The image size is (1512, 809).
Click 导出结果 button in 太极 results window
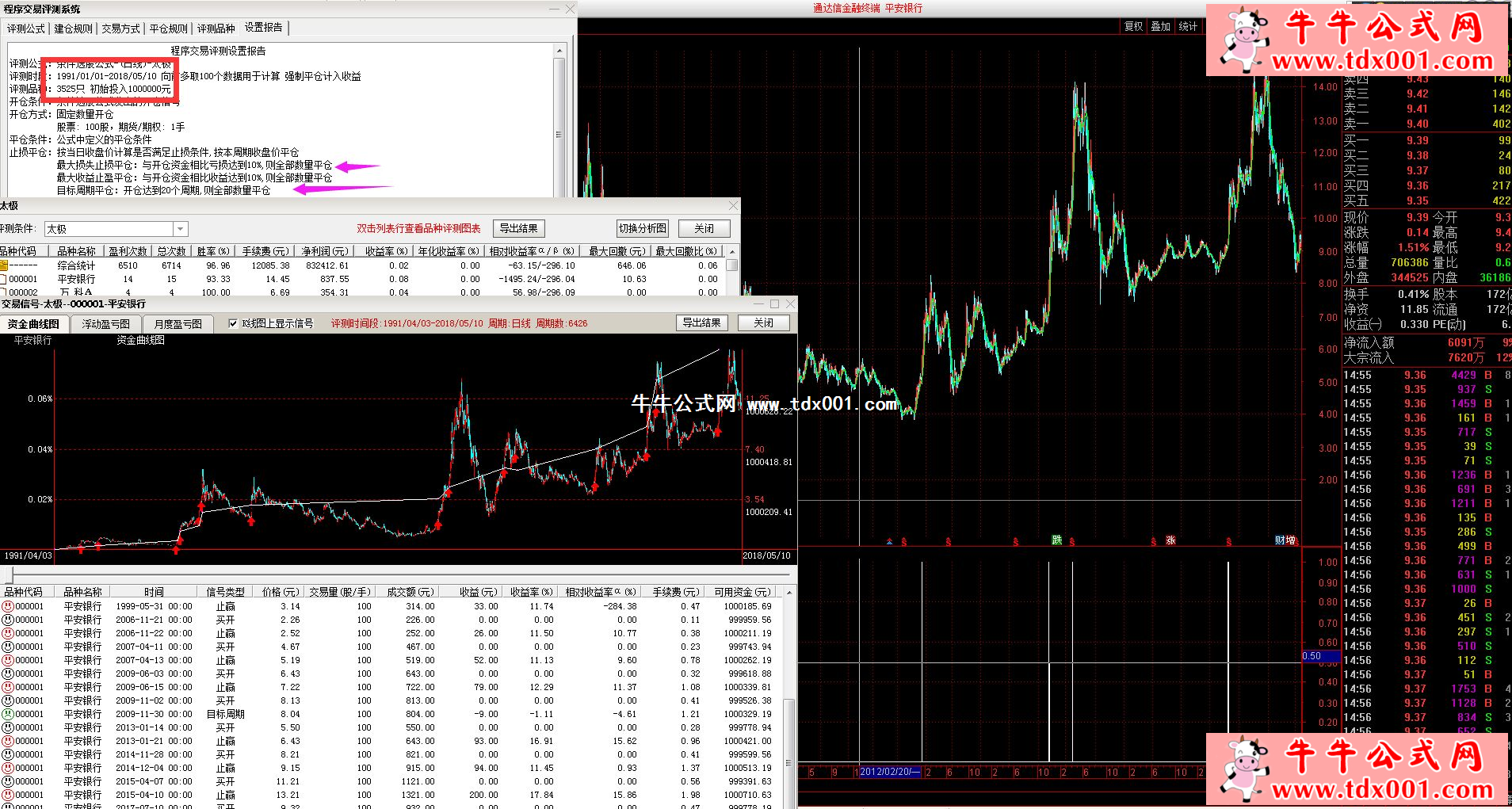click(519, 228)
